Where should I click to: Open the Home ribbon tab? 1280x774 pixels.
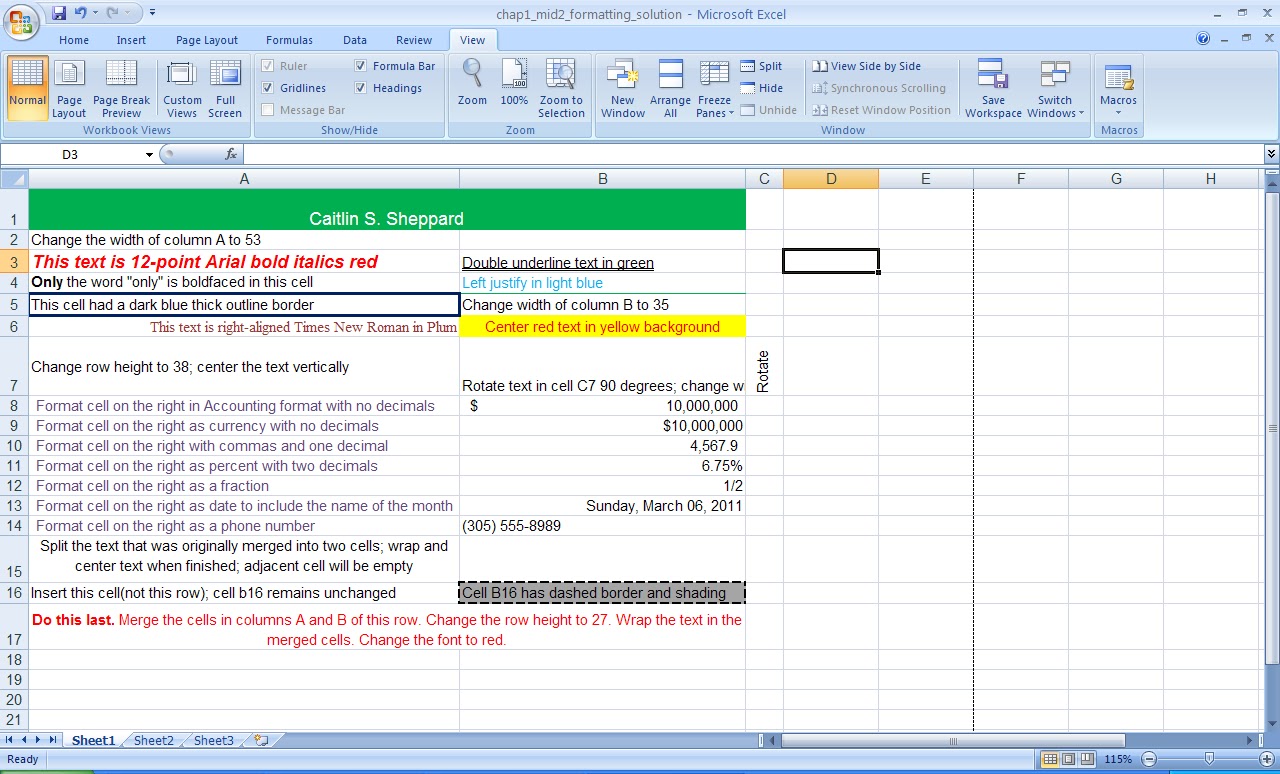click(74, 40)
